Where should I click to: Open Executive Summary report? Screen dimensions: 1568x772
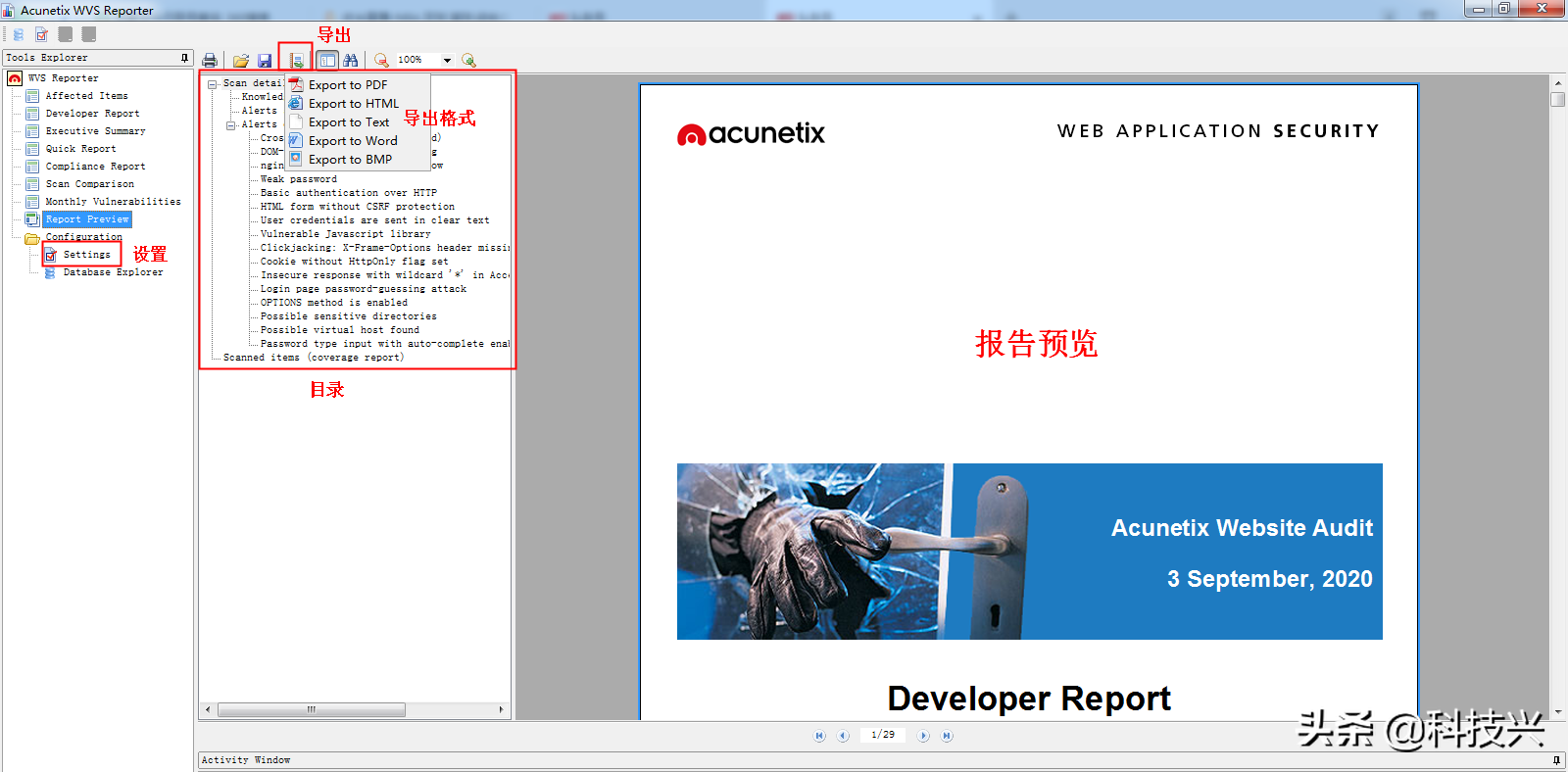[x=95, y=131]
